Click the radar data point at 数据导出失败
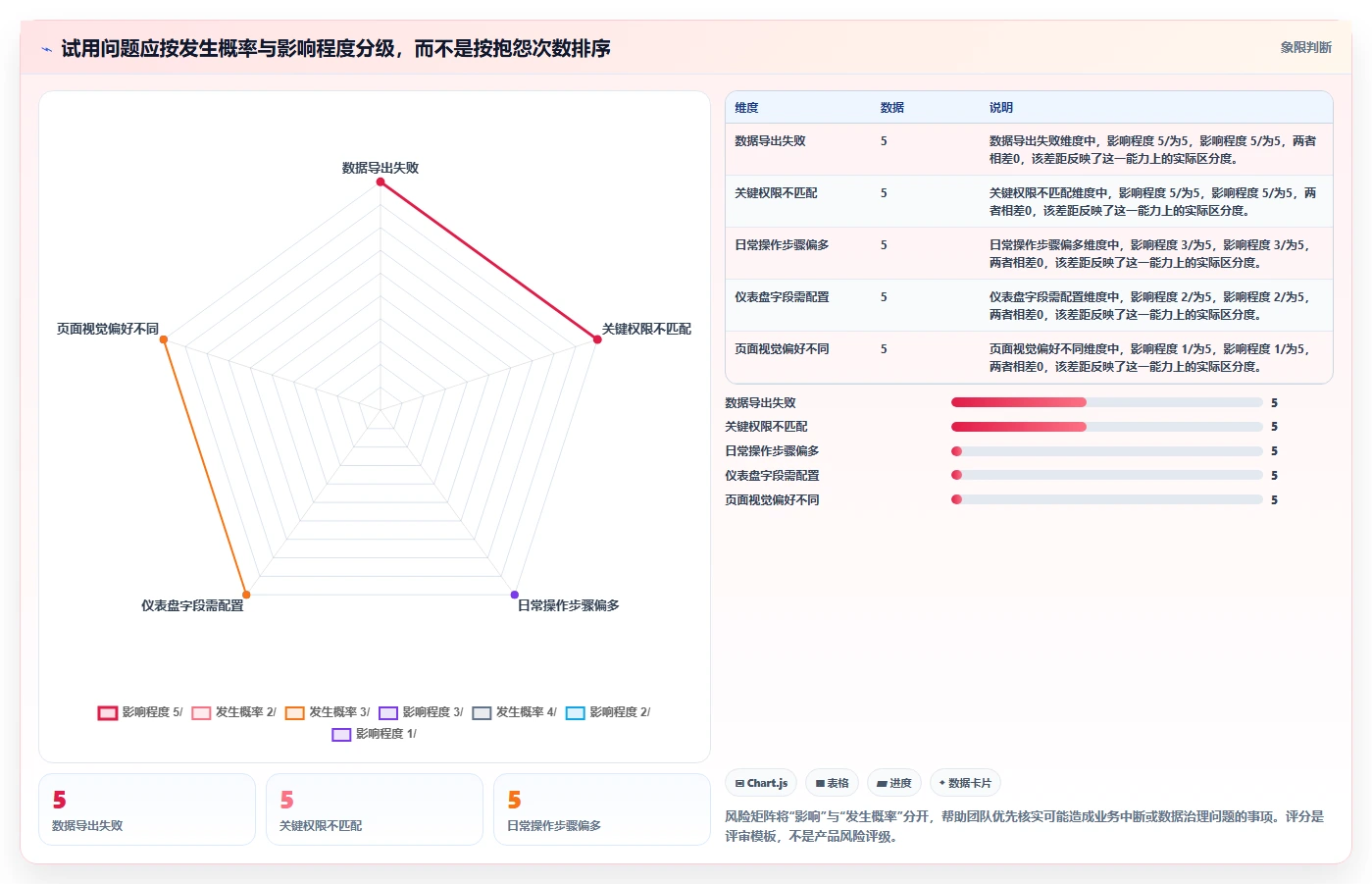The image size is (1372, 884). [x=381, y=182]
